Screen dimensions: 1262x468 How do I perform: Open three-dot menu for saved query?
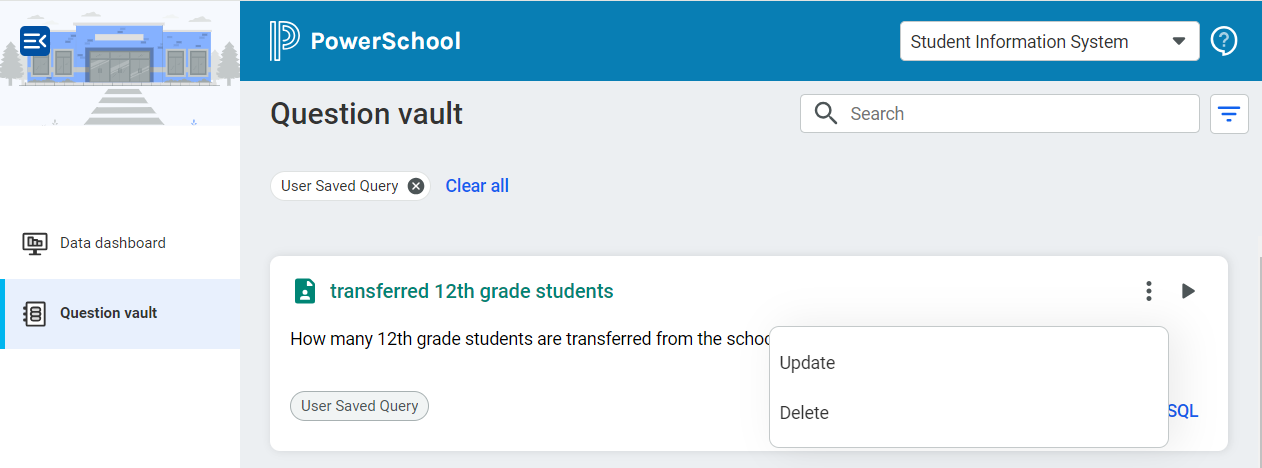click(1148, 291)
